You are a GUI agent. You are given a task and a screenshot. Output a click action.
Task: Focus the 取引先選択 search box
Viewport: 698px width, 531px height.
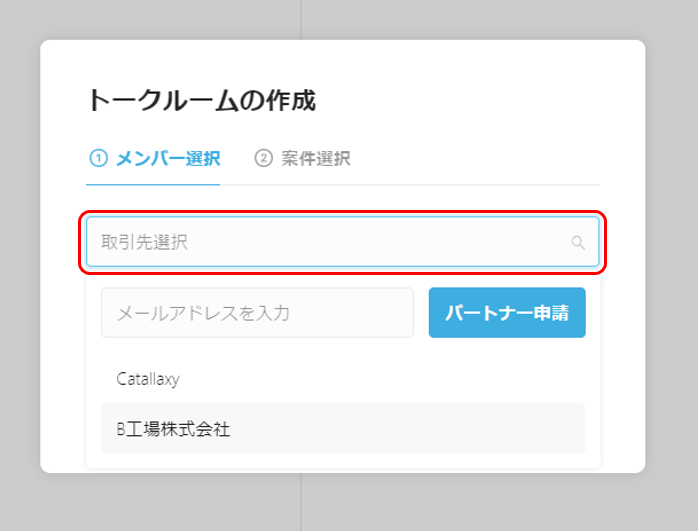342,242
